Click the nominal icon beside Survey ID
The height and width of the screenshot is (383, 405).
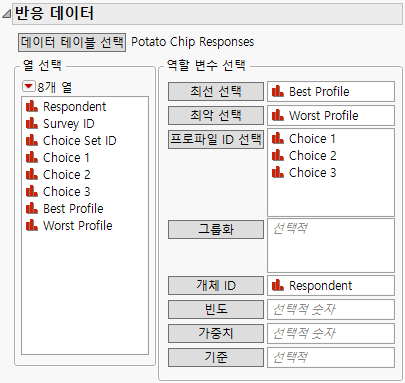[32, 123]
